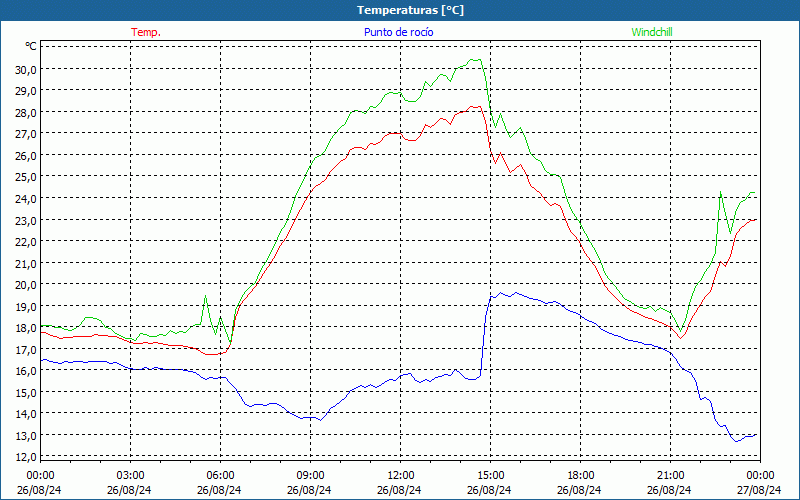
Task: Click the '15:00' time axis label
Action: click(490, 476)
